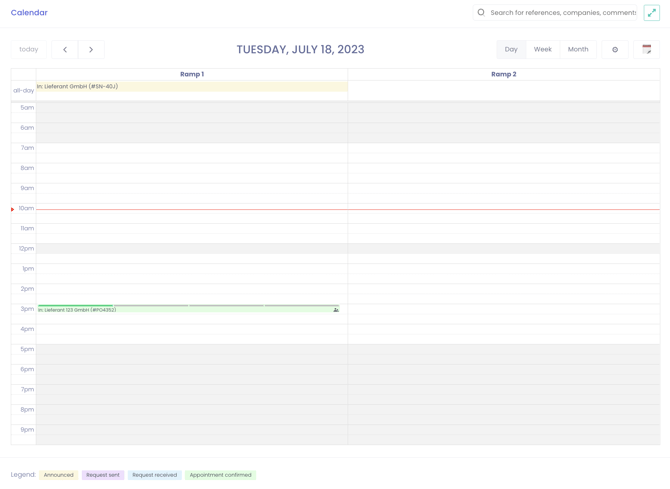Click the red current-time marker arrow
Image resolution: width=670 pixels, height=489 pixels.
click(x=13, y=209)
